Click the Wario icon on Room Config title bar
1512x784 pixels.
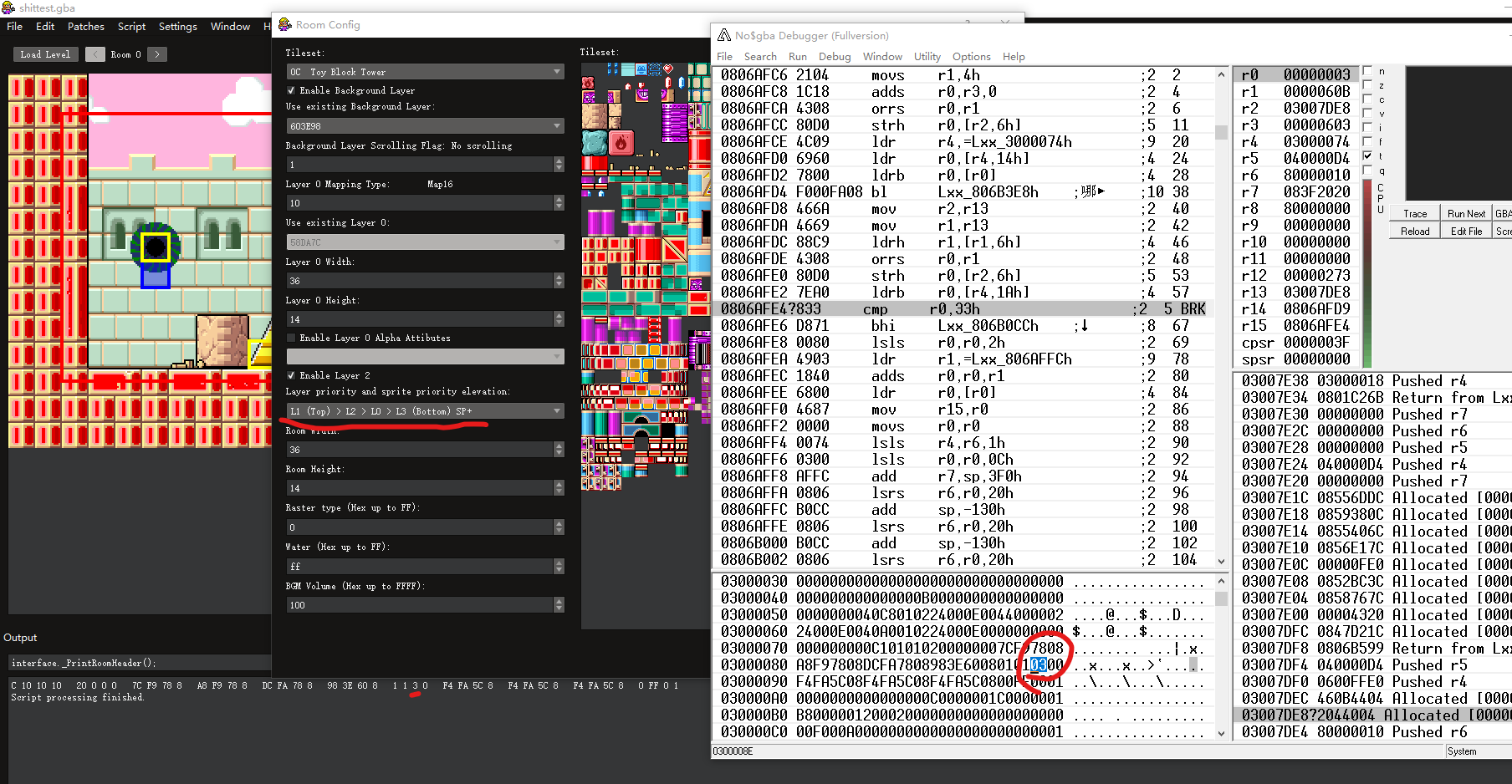point(284,24)
